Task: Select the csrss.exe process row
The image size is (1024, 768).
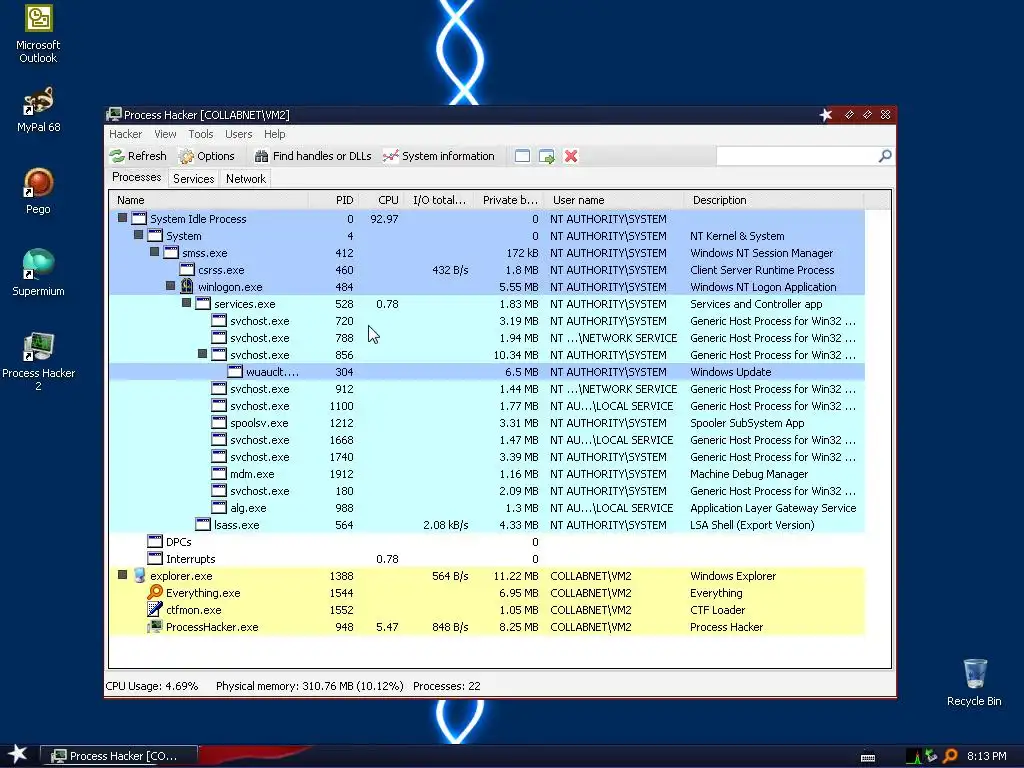Action: [x=487, y=270]
